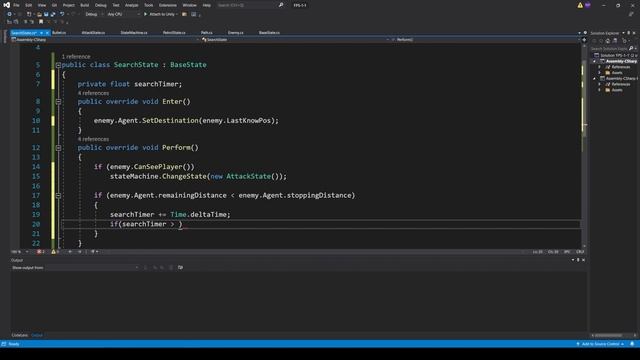Open the Tools menu

[x=149, y=5]
